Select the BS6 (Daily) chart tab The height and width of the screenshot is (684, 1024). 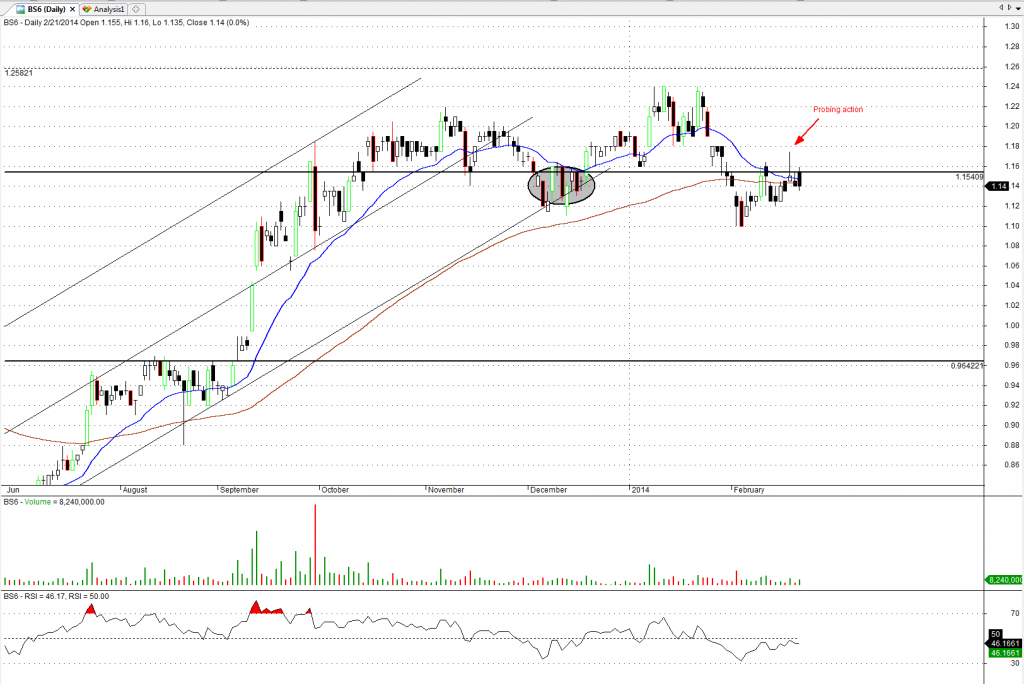pyautogui.click(x=46, y=7)
